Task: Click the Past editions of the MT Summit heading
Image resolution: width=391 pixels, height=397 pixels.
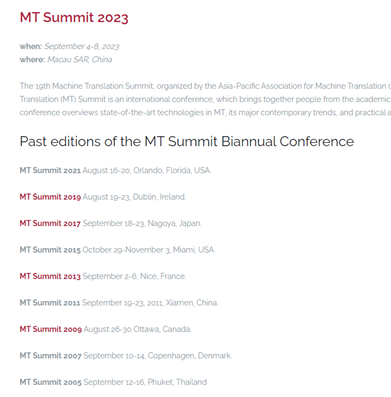Action: click(187, 142)
